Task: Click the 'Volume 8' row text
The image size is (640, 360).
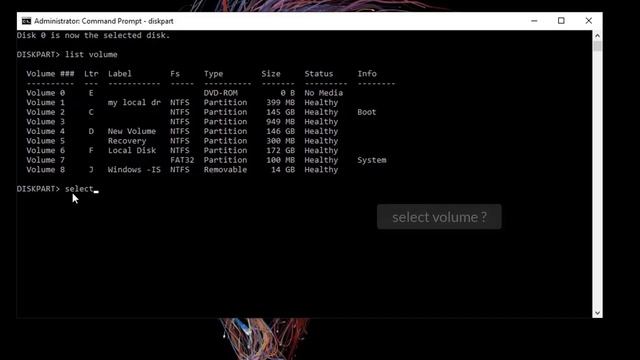Action: tap(45, 170)
